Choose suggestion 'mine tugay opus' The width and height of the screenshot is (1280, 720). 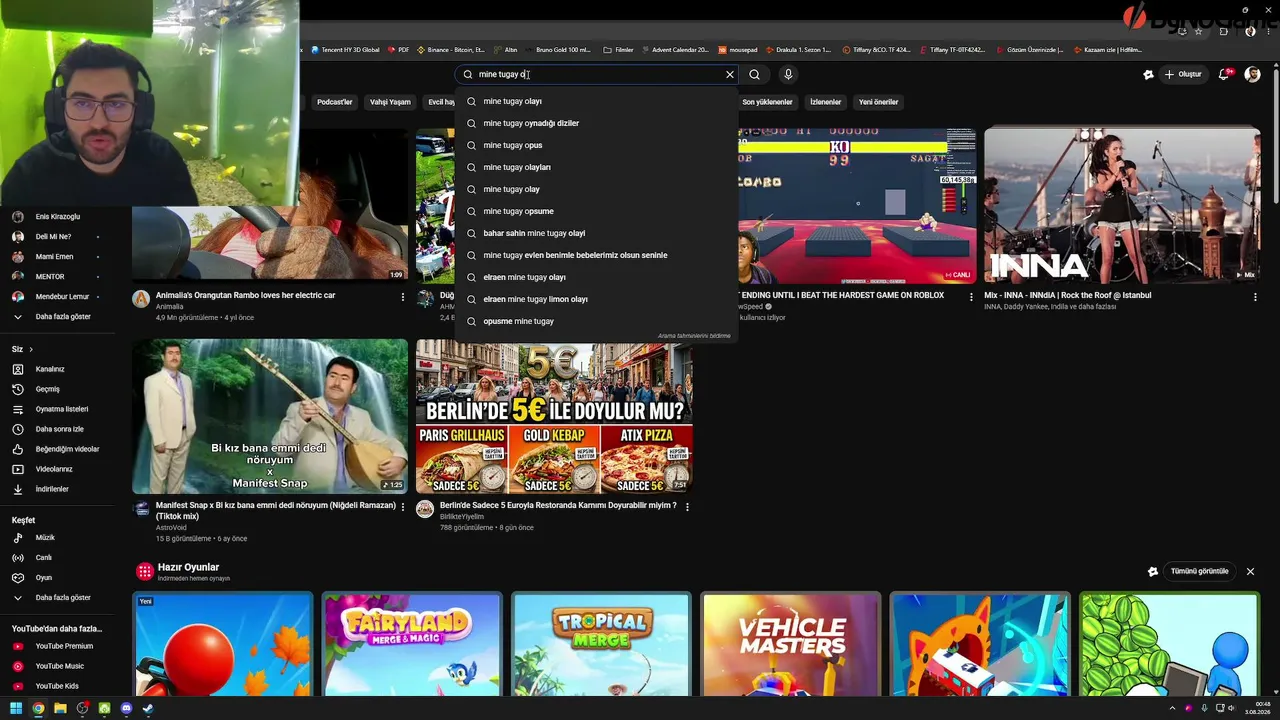click(x=596, y=145)
